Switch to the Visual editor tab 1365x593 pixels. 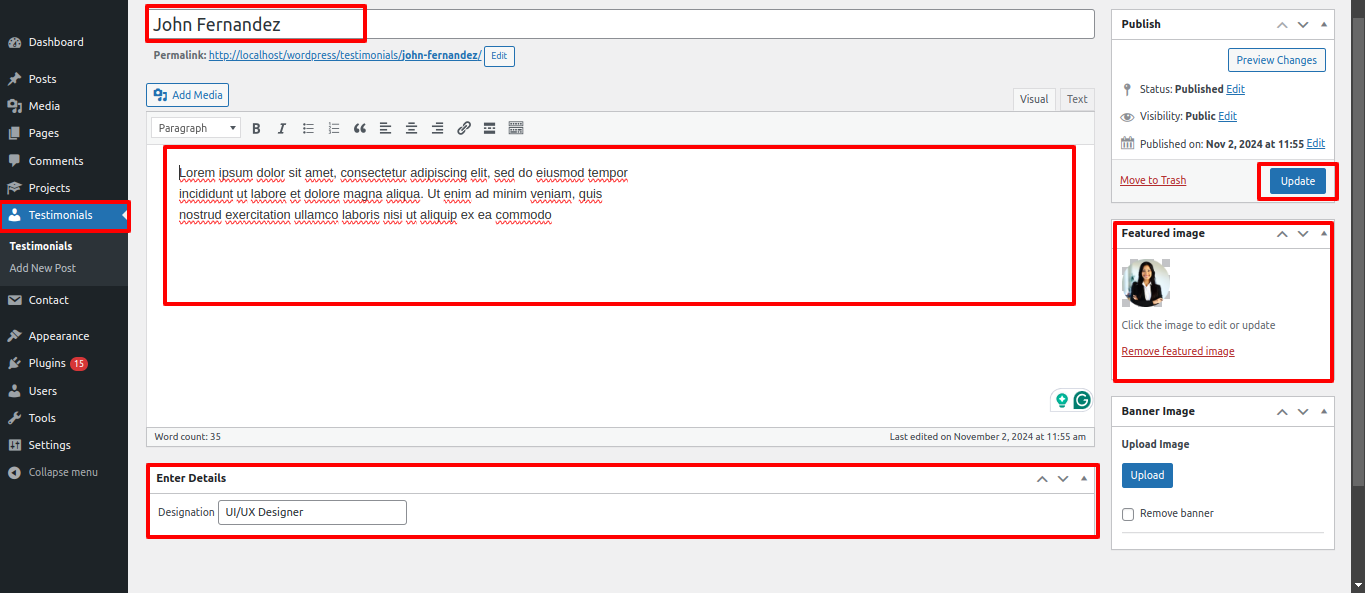click(1034, 99)
